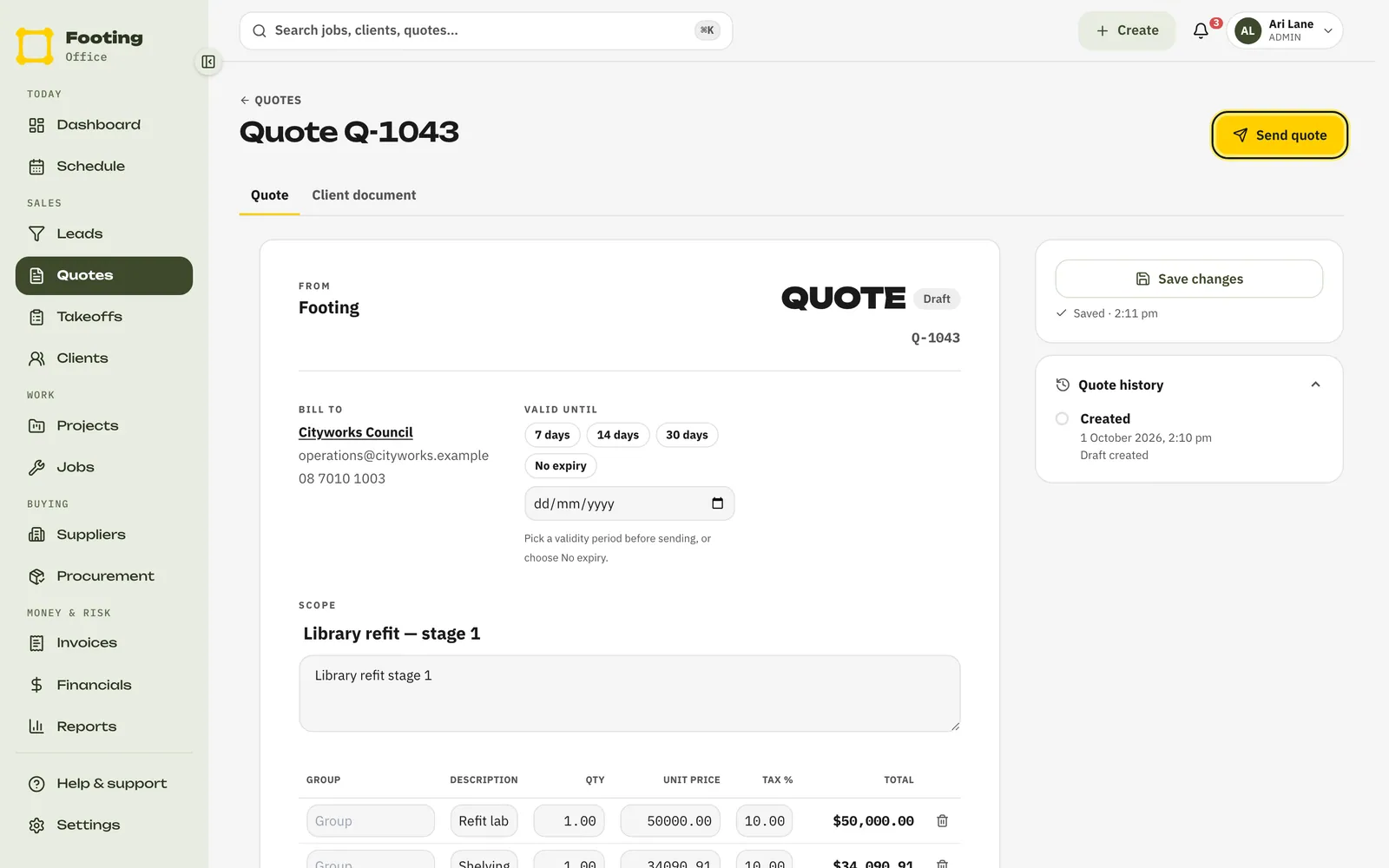Edit the Refit lab description field
Viewport: 1389px width, 868px height.
[484, 821]
